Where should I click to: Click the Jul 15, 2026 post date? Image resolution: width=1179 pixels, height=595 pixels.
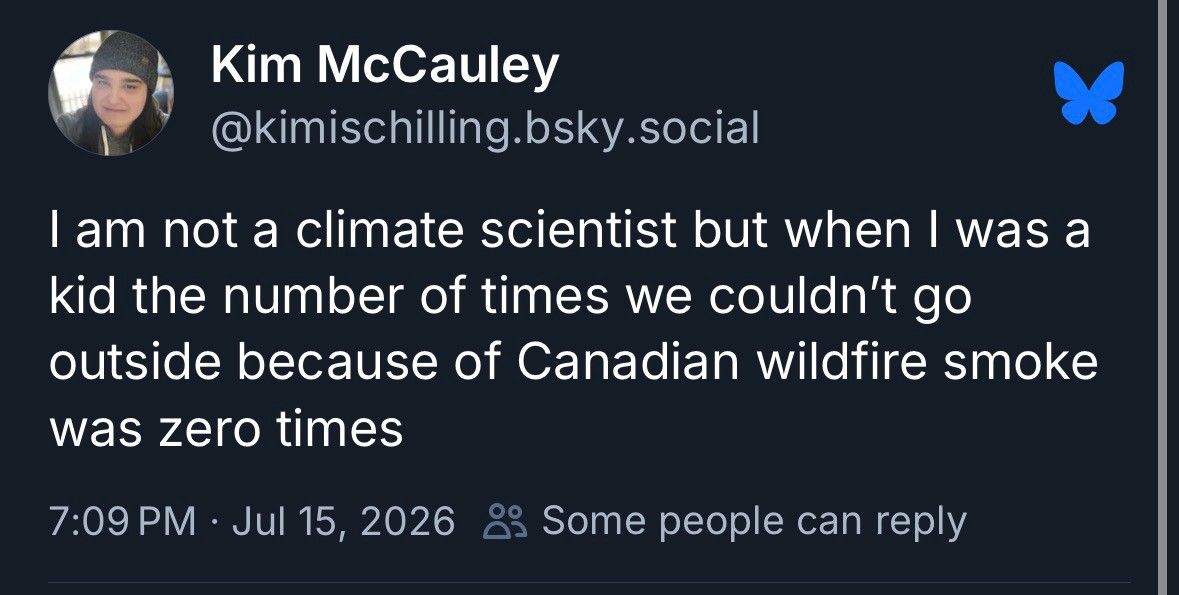[344, 521]
